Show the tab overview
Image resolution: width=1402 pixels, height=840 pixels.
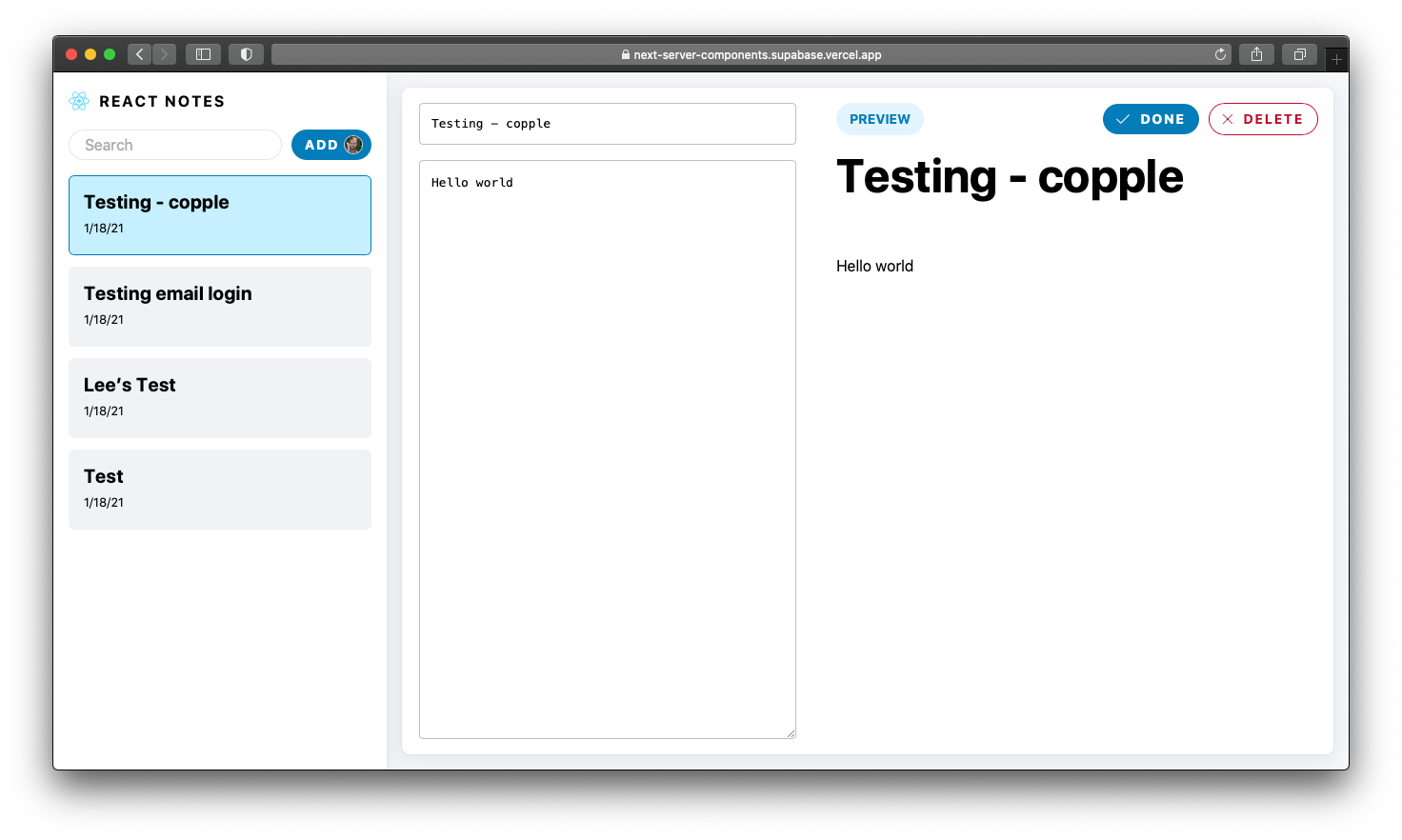[1299, 54]
